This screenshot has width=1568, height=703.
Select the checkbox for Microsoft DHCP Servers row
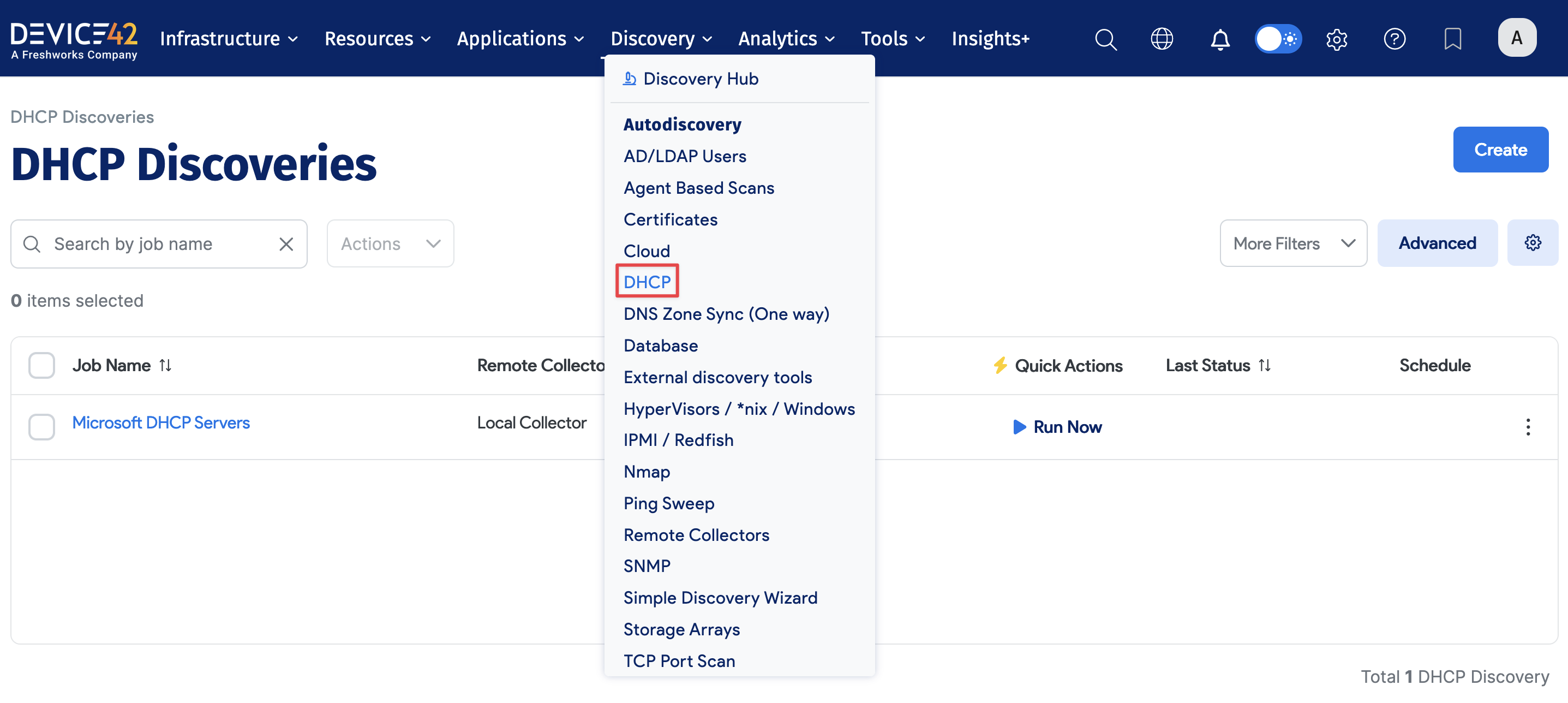41,426
